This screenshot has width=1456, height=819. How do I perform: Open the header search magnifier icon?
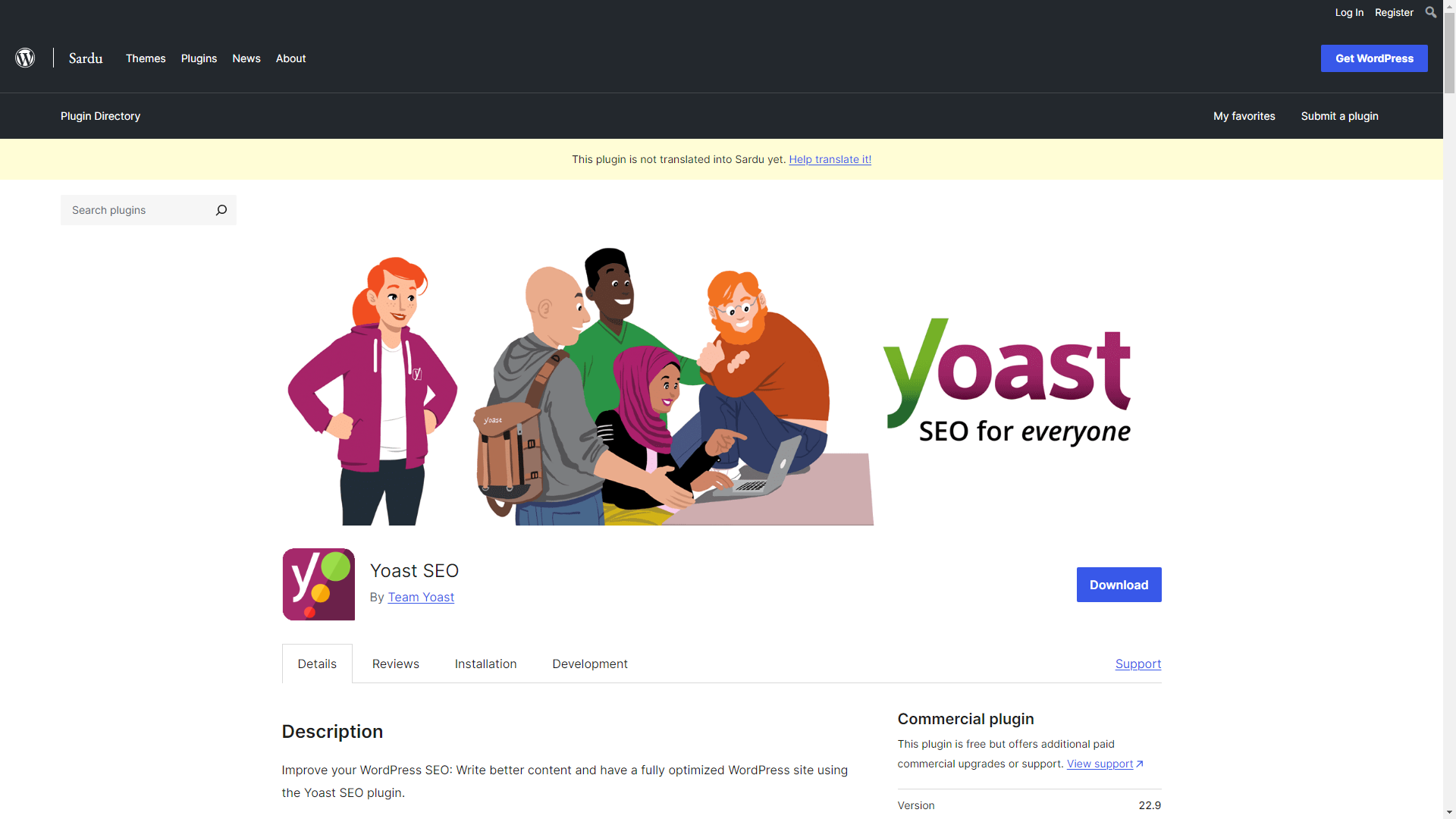1430,12
